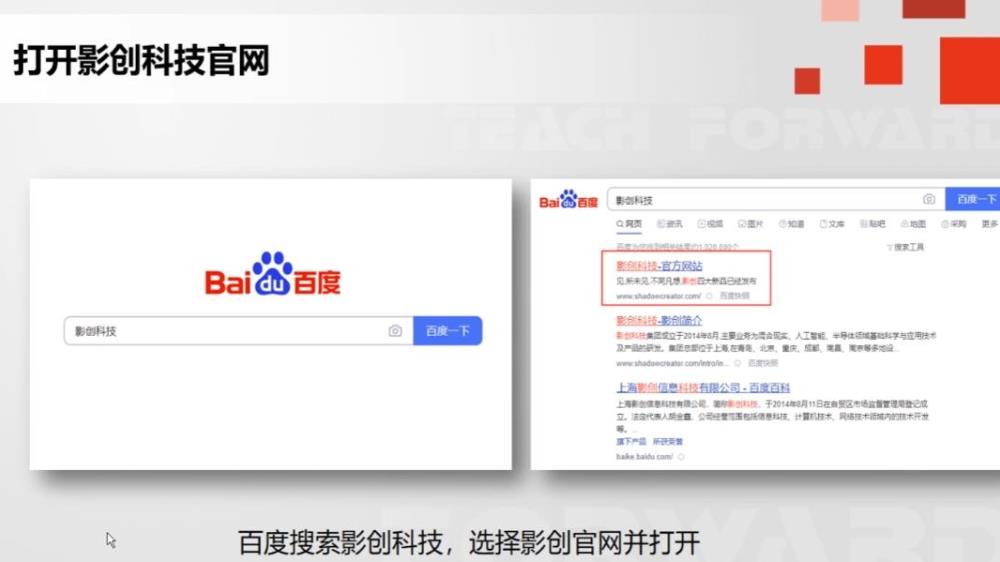Click the 所获荣誉 sub-link
The width and height of the screenshot is (1000, 562).
[668, 441]
